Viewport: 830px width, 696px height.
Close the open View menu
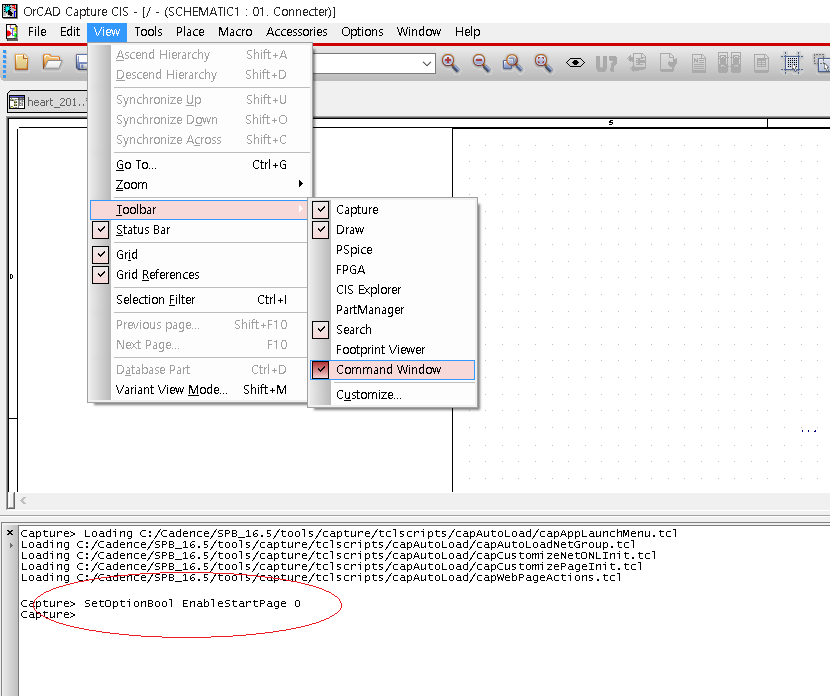107,32
